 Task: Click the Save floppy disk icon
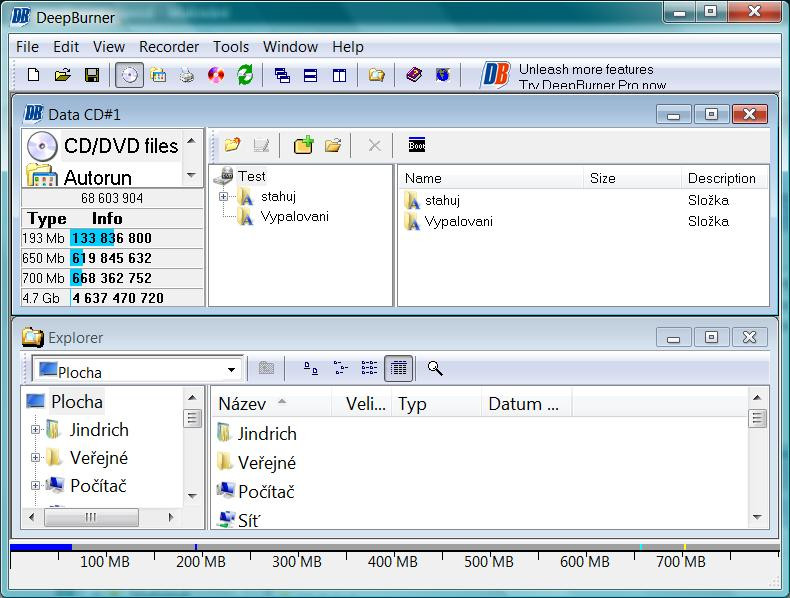[x=91, y=75]
